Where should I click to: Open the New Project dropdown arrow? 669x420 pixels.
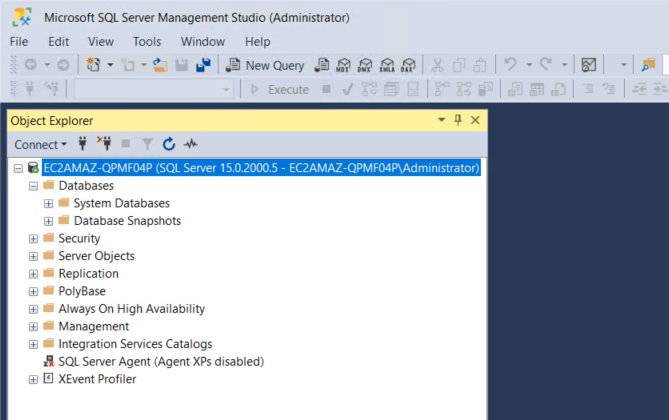pos(110,65)
